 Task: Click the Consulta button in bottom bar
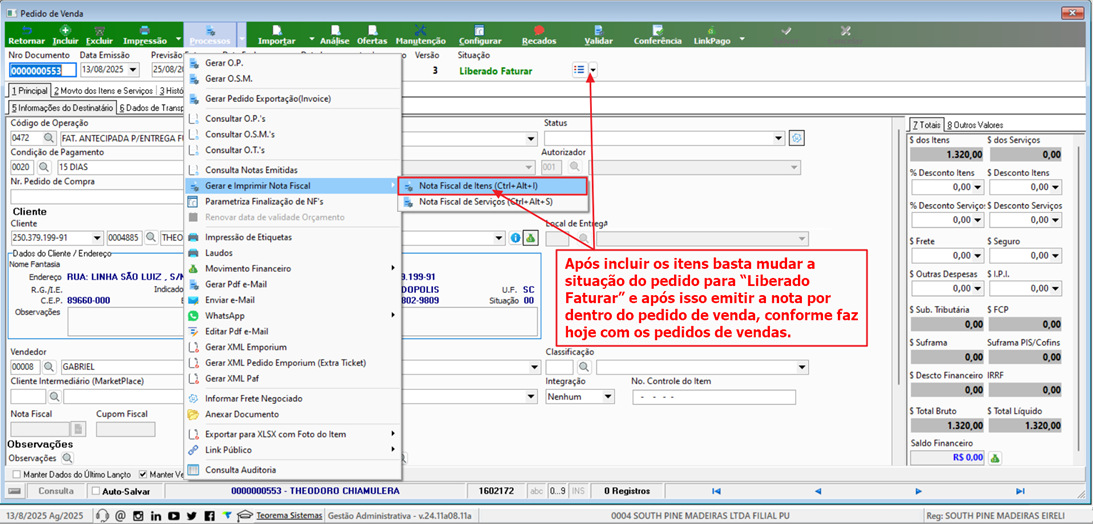click(x=56, y=491)
